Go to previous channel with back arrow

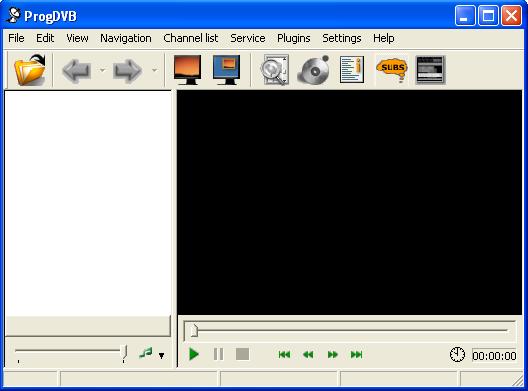pos(77,70)
